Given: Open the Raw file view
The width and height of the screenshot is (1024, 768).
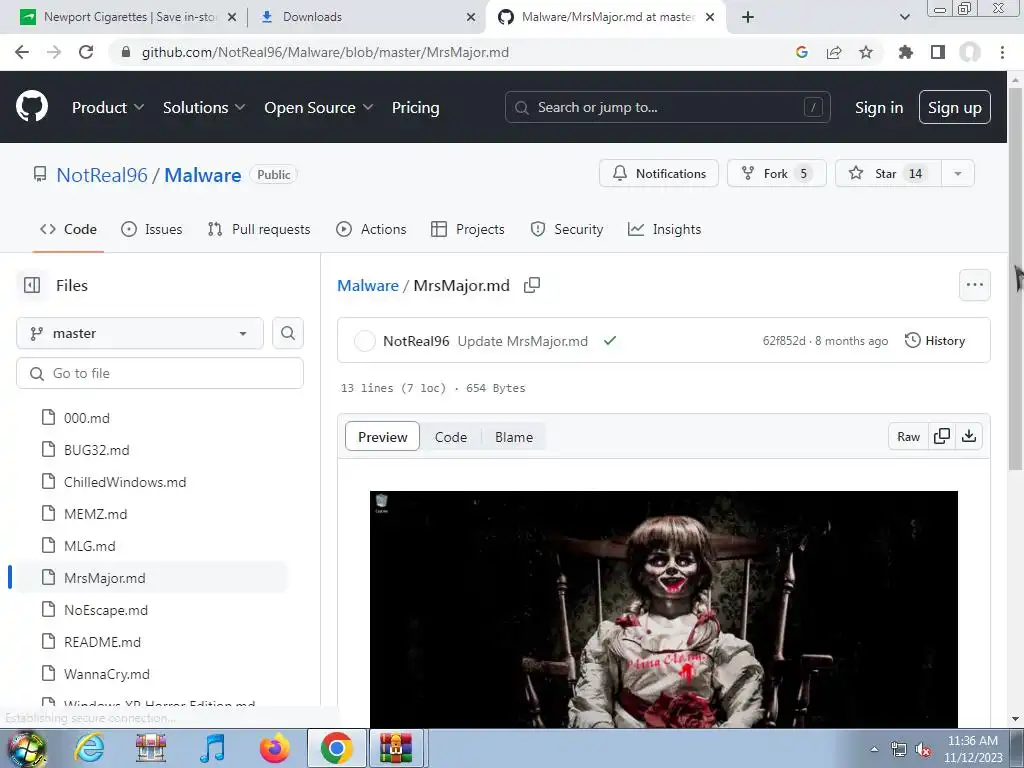Looking at the screenshot, I should pyautogui.click(x=908, y=436).
